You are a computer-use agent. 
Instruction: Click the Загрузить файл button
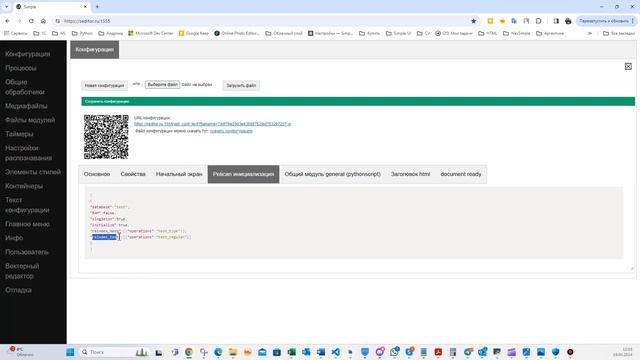click(241, 85)
